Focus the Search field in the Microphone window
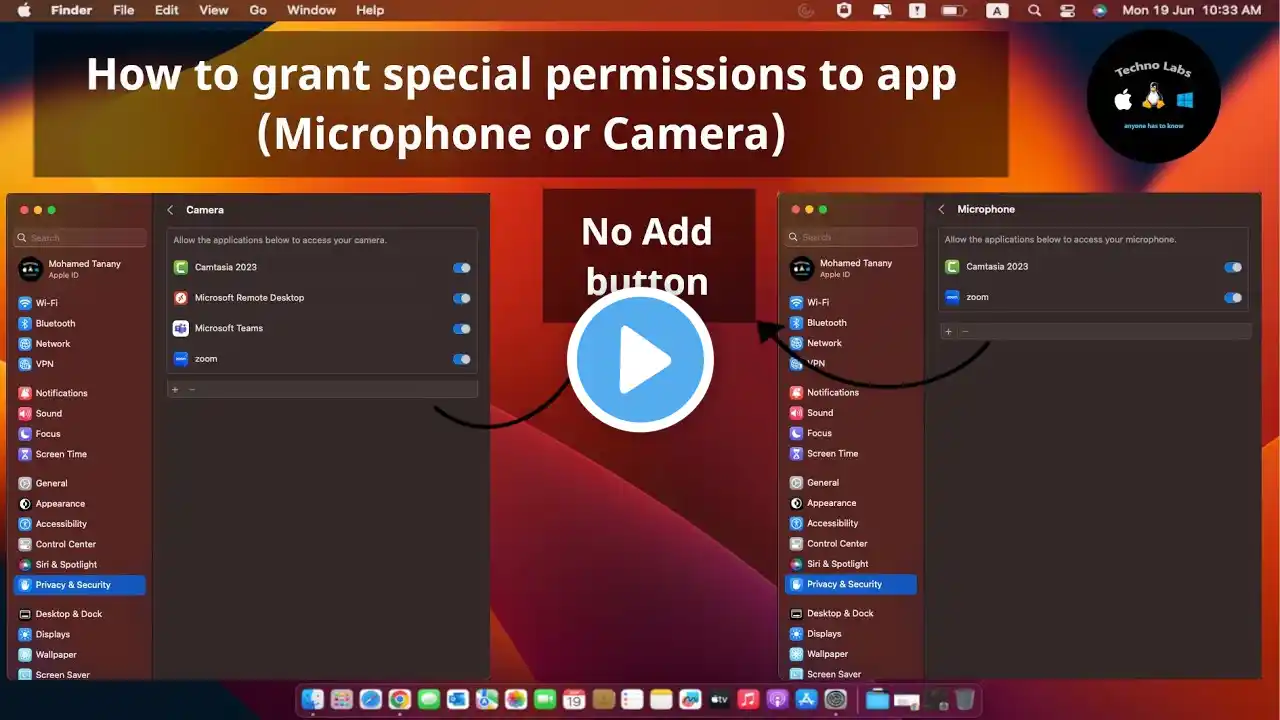The width and height of the screenshot is (1280, 720). [x=852, y=237]
